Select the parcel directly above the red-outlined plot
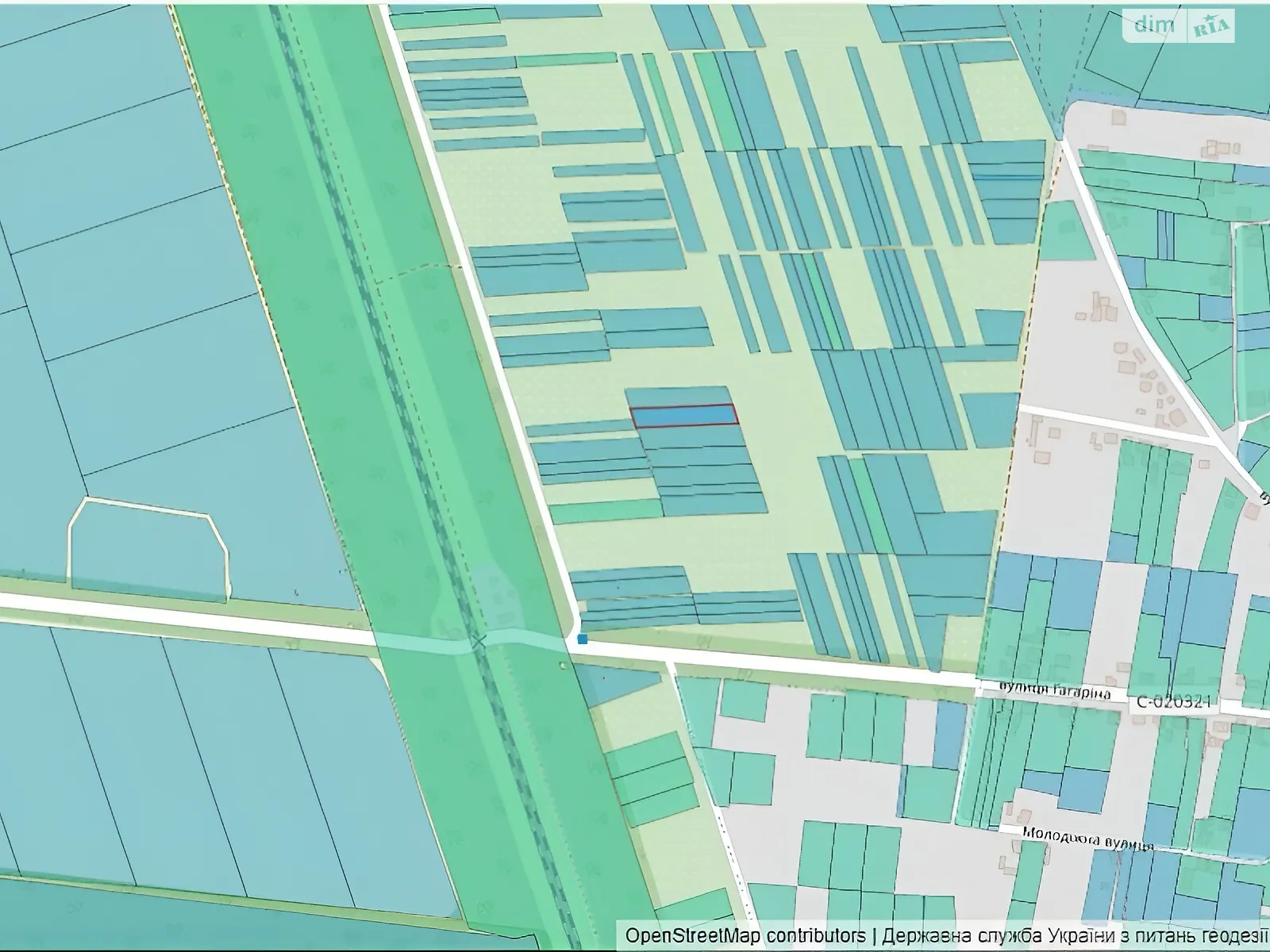 pyautogui.click(x=679, y=396)
